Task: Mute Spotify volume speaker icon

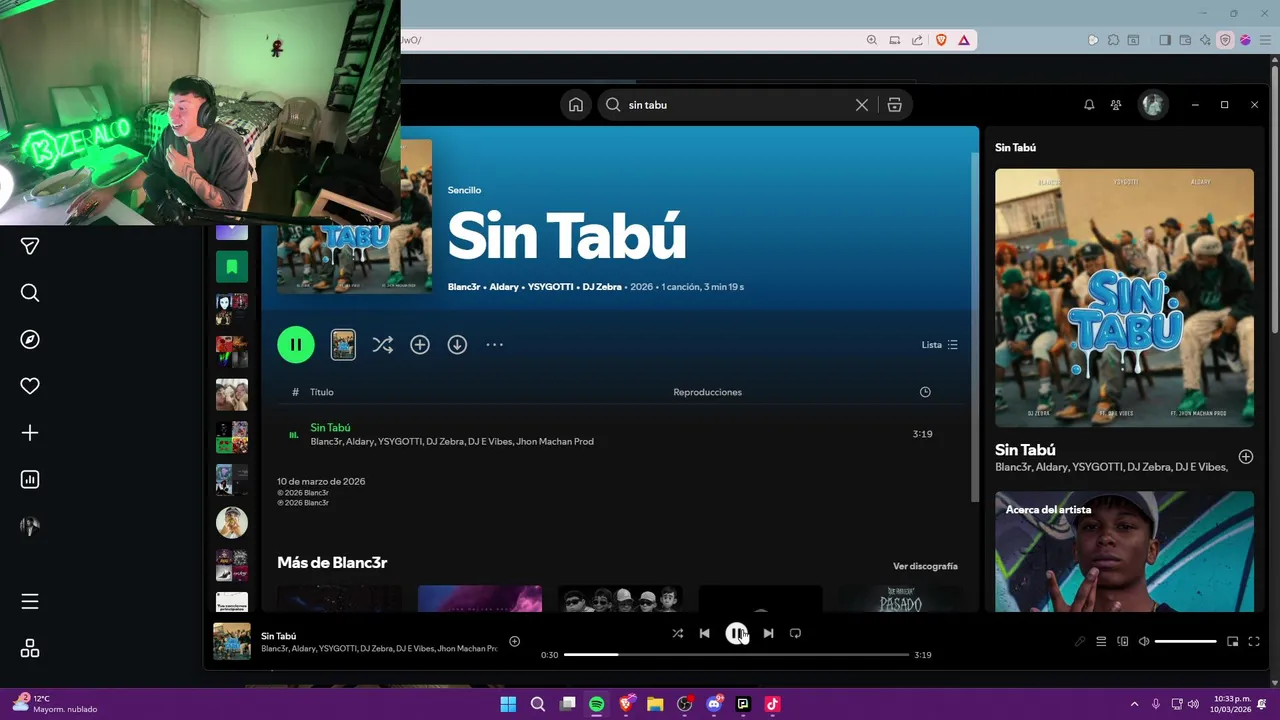Action: pos(1144,641)
